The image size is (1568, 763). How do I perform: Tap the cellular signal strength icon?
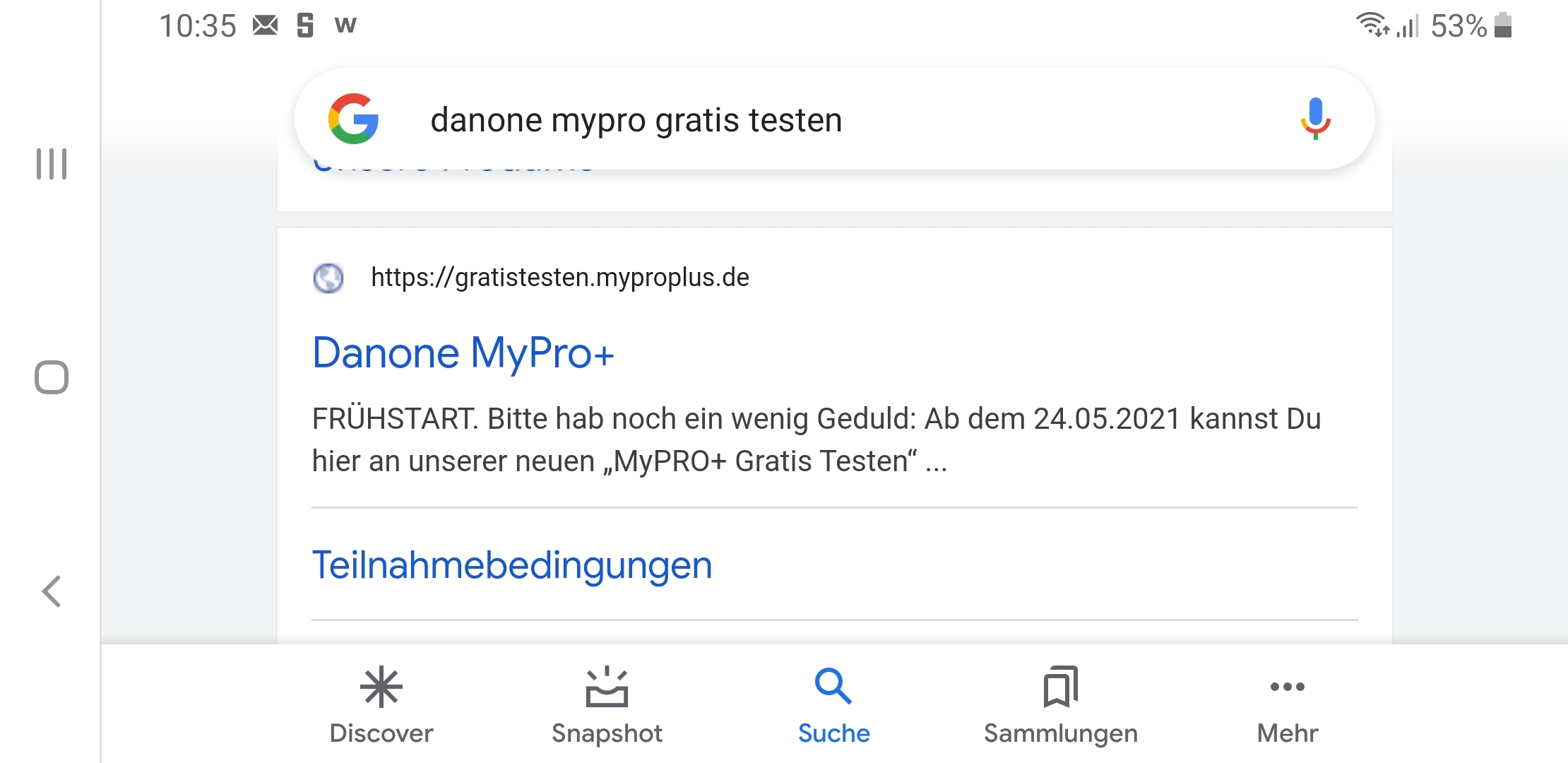(1408, 26)
